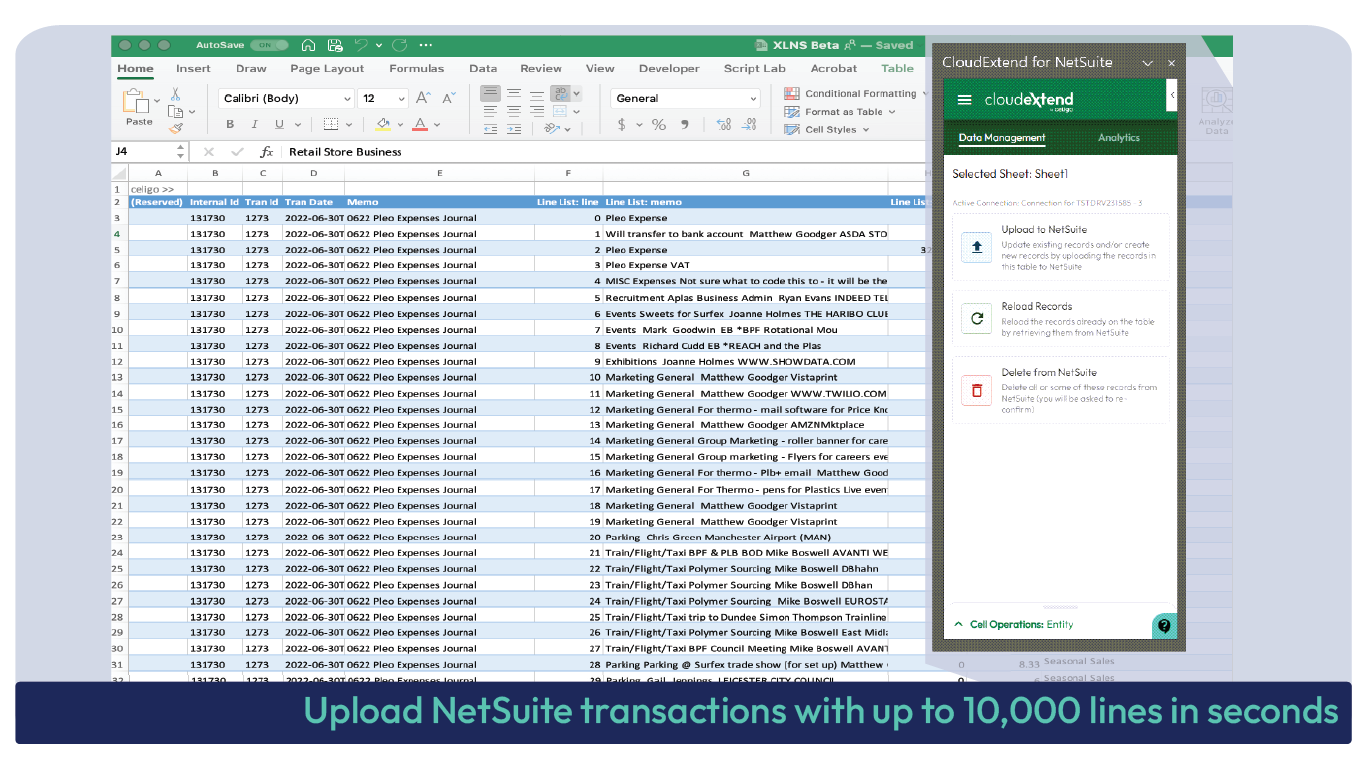Open the Script Lab ribbon tab
1366x768 pixels.
(755, 69)
